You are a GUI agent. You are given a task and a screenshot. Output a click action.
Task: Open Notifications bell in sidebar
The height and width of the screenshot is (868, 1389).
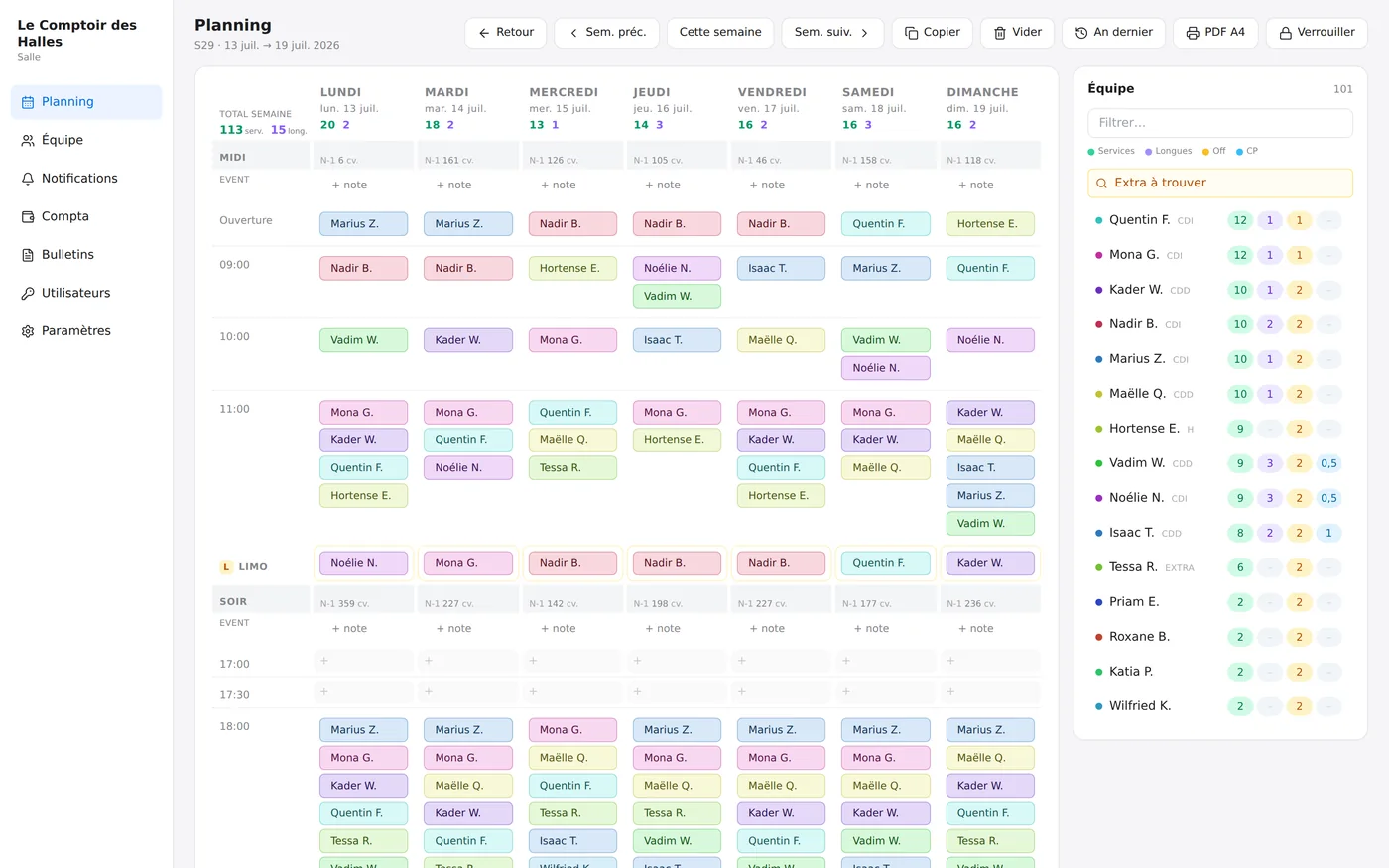coord(86,179)
